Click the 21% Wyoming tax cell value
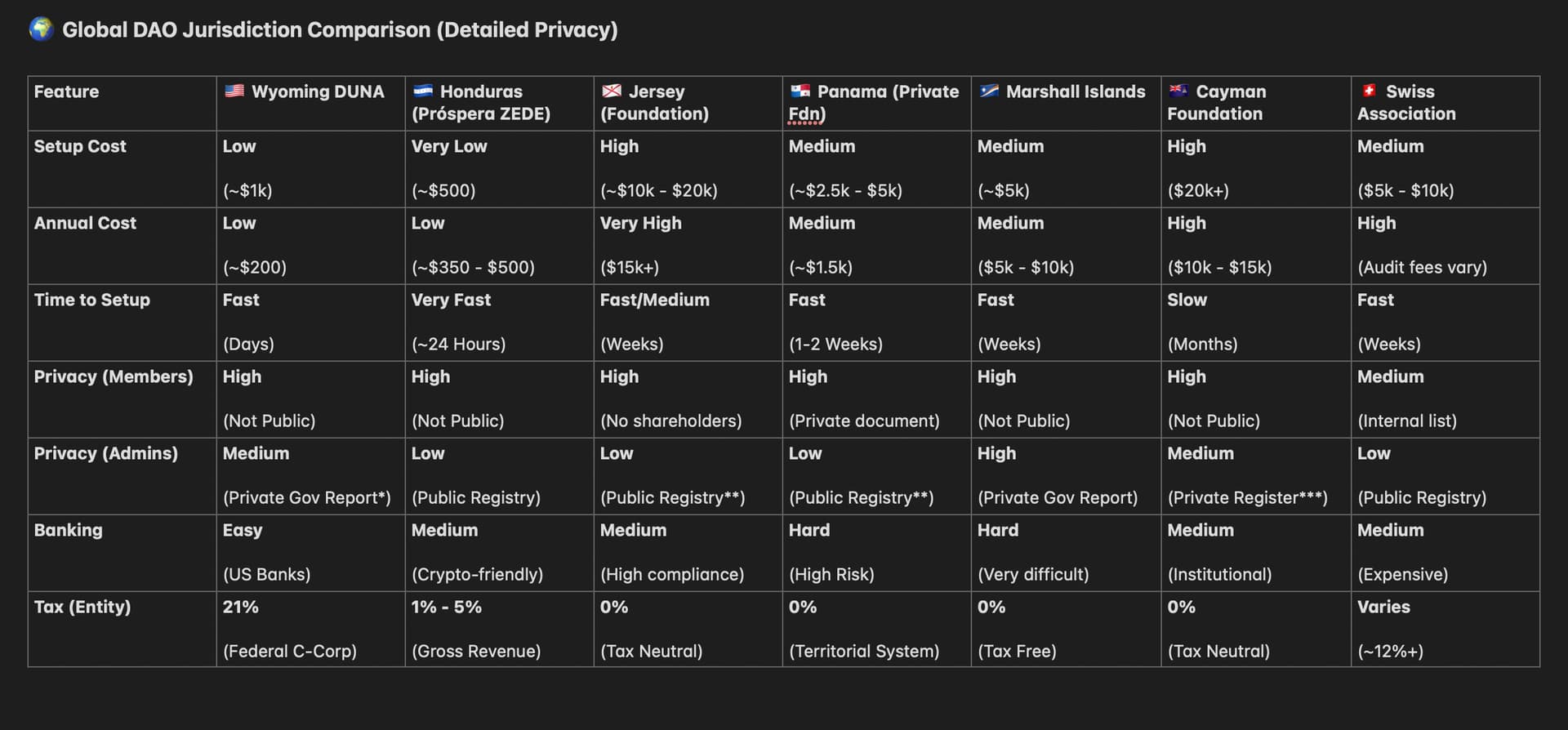This screenshot has width=1568, height=730. pyautogui.click(x=241, y=607)
